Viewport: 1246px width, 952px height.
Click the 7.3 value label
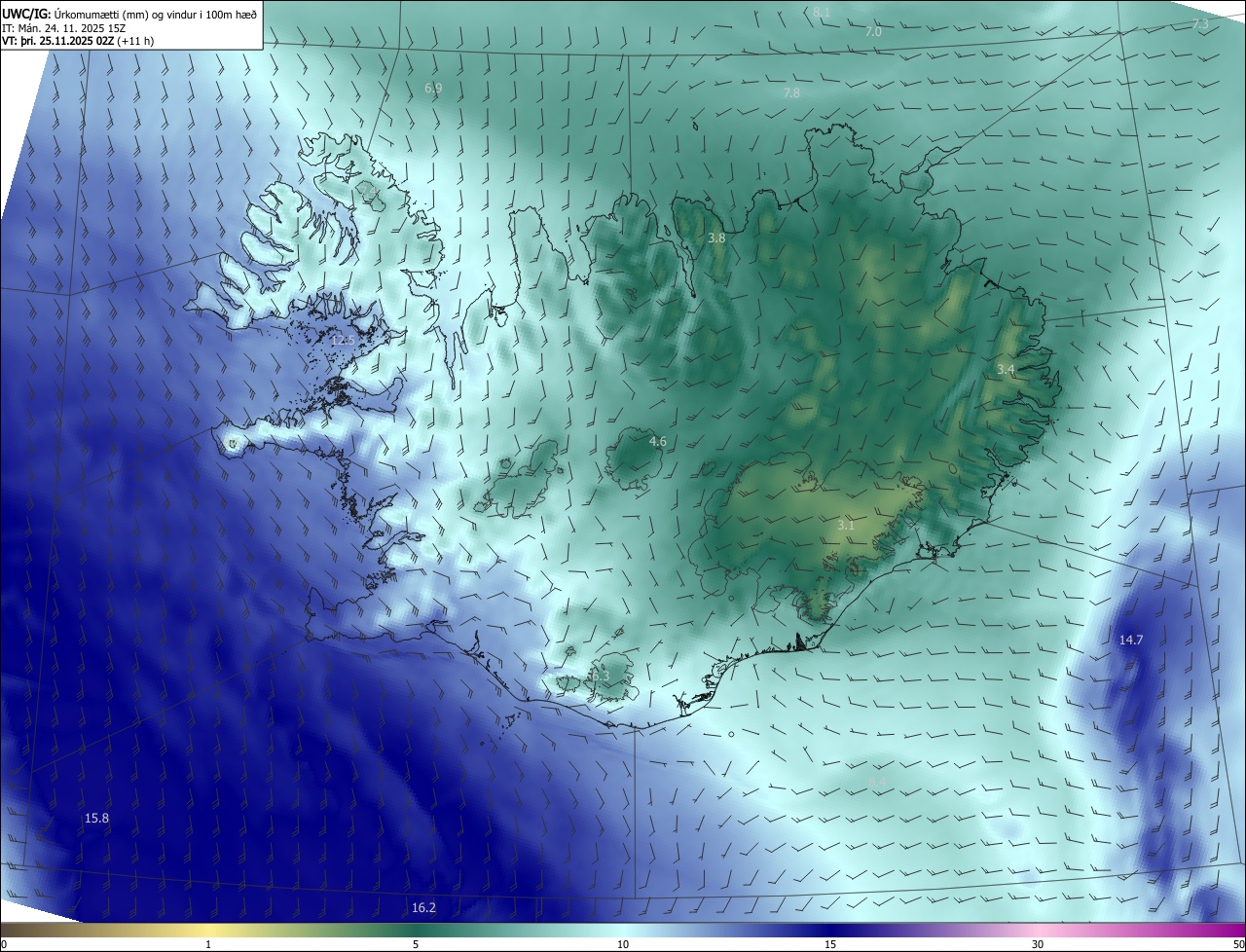tap(1200, 23)
